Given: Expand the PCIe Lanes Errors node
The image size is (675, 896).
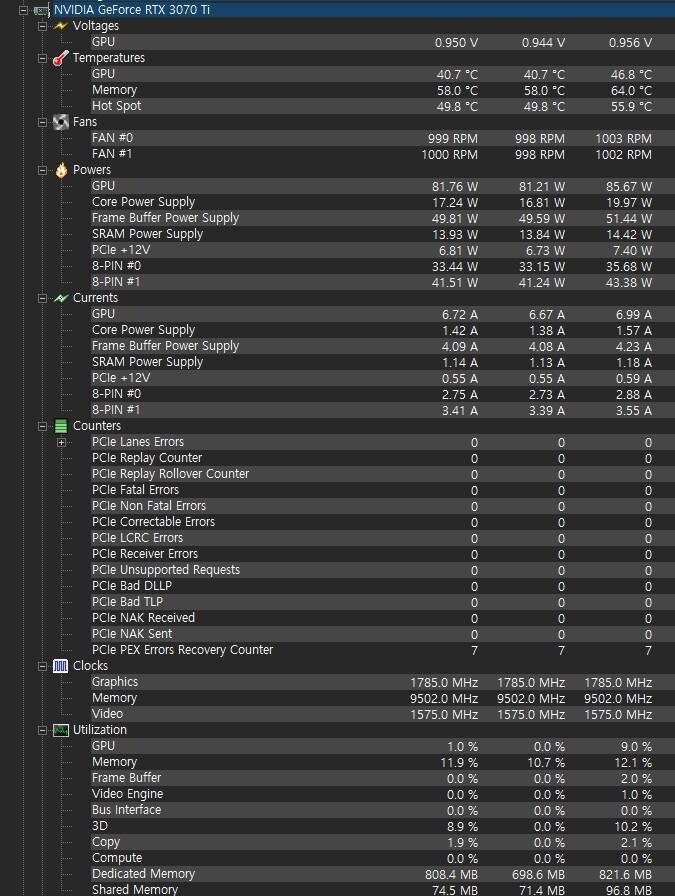Looking at the screenshot, I should [61, 442].
